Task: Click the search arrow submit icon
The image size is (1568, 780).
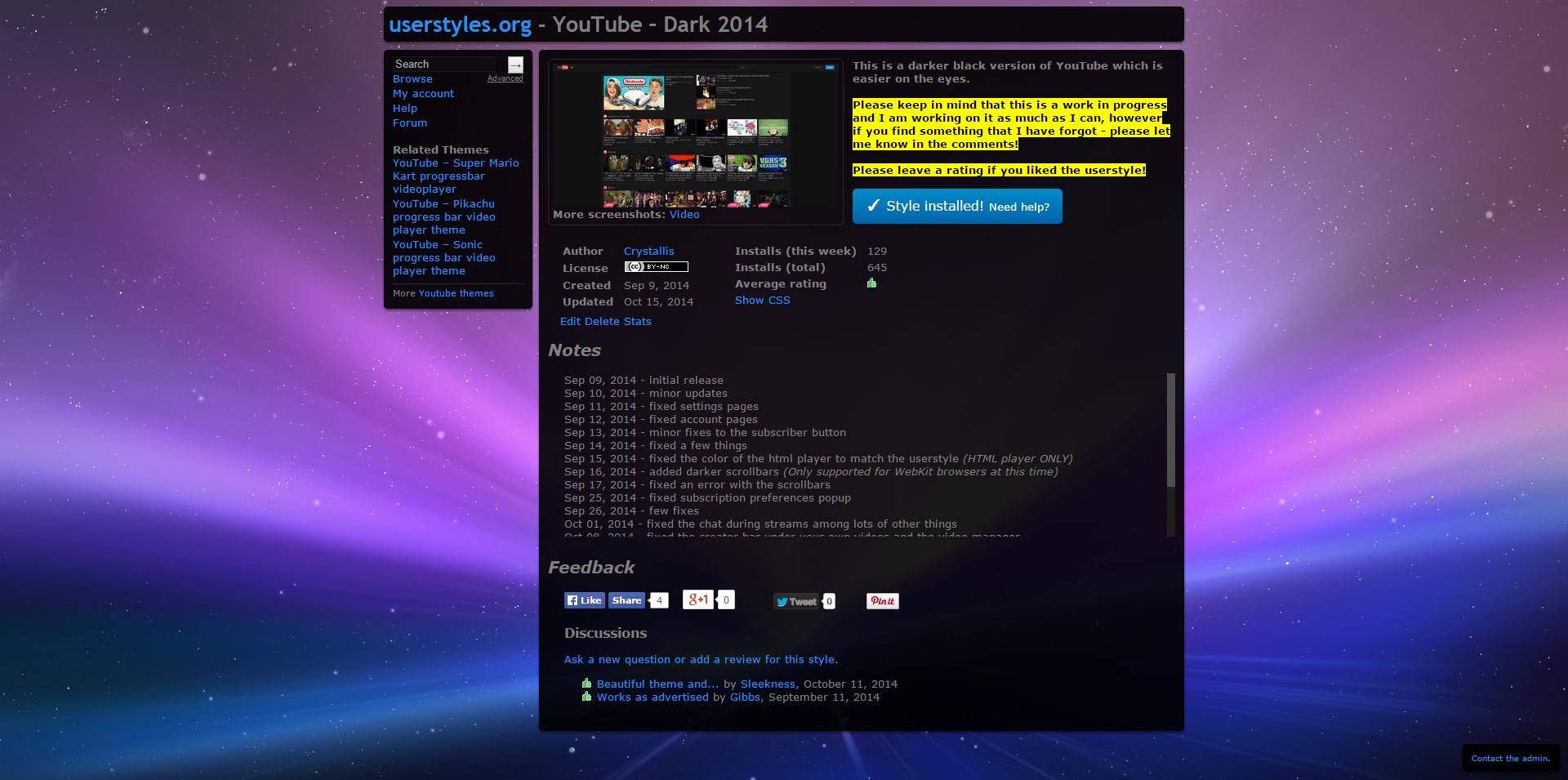Action: point(515,65)
